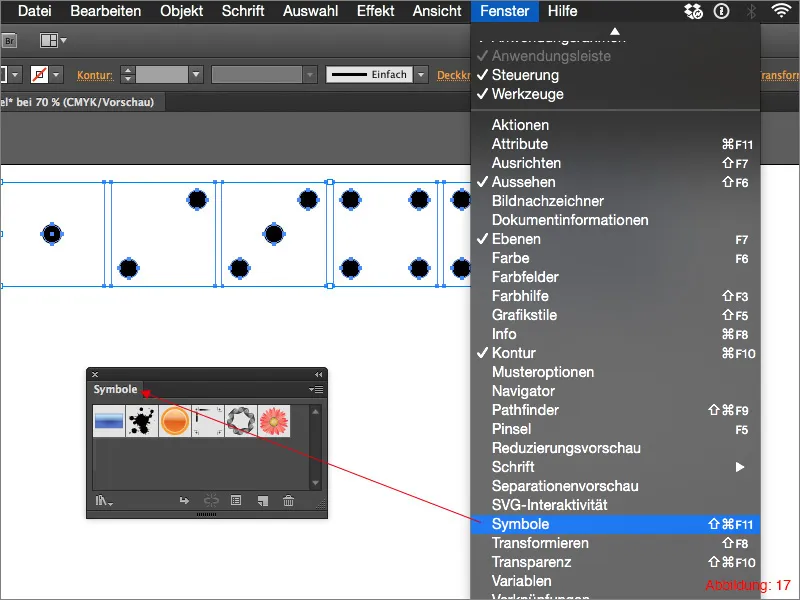Open the Hilfe menu

pyautogui.click(x=563, y=11)
